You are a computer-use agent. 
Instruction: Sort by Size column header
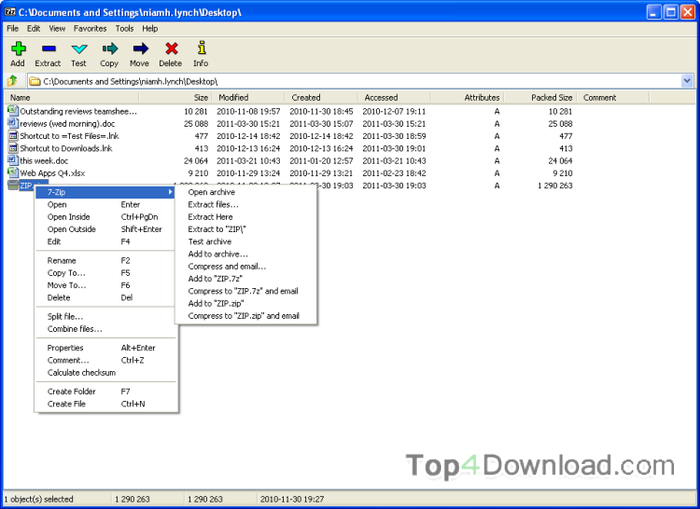coord(175,97)
